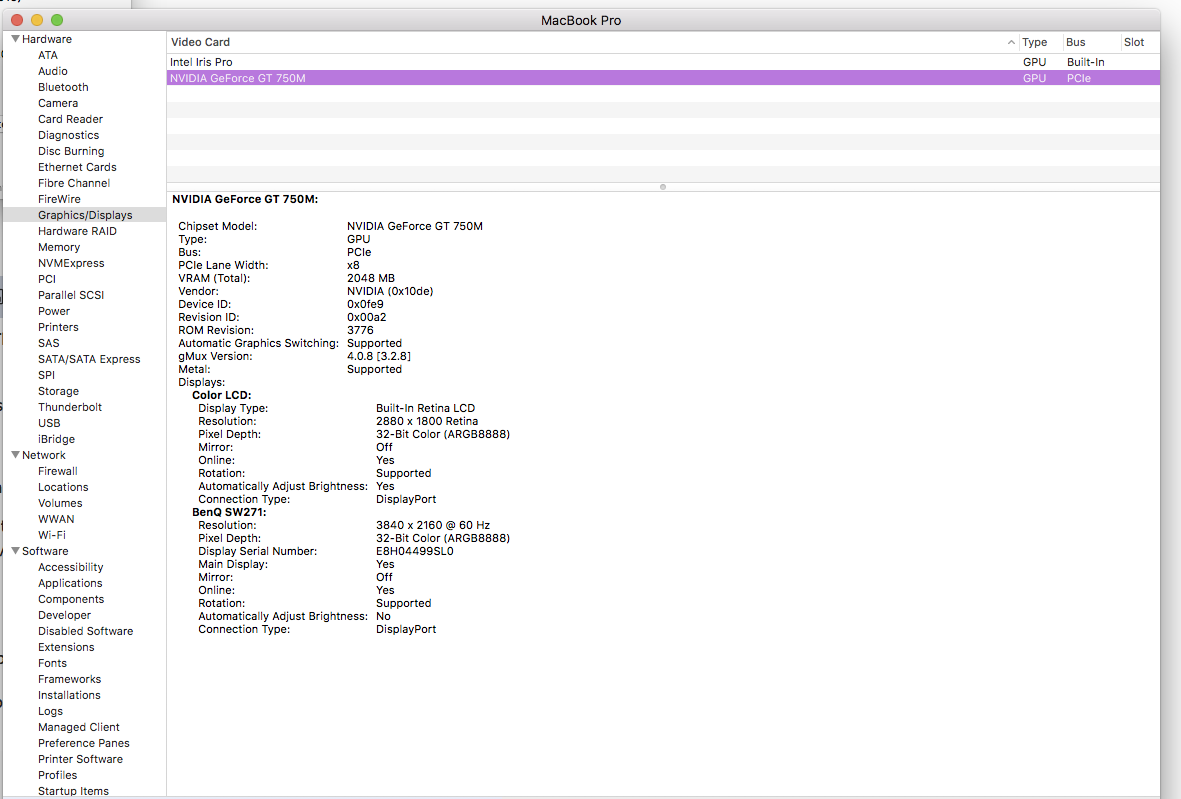Select WWAN entry
Viewport: 1181px width, 799px height.
(x=56, y=519)
